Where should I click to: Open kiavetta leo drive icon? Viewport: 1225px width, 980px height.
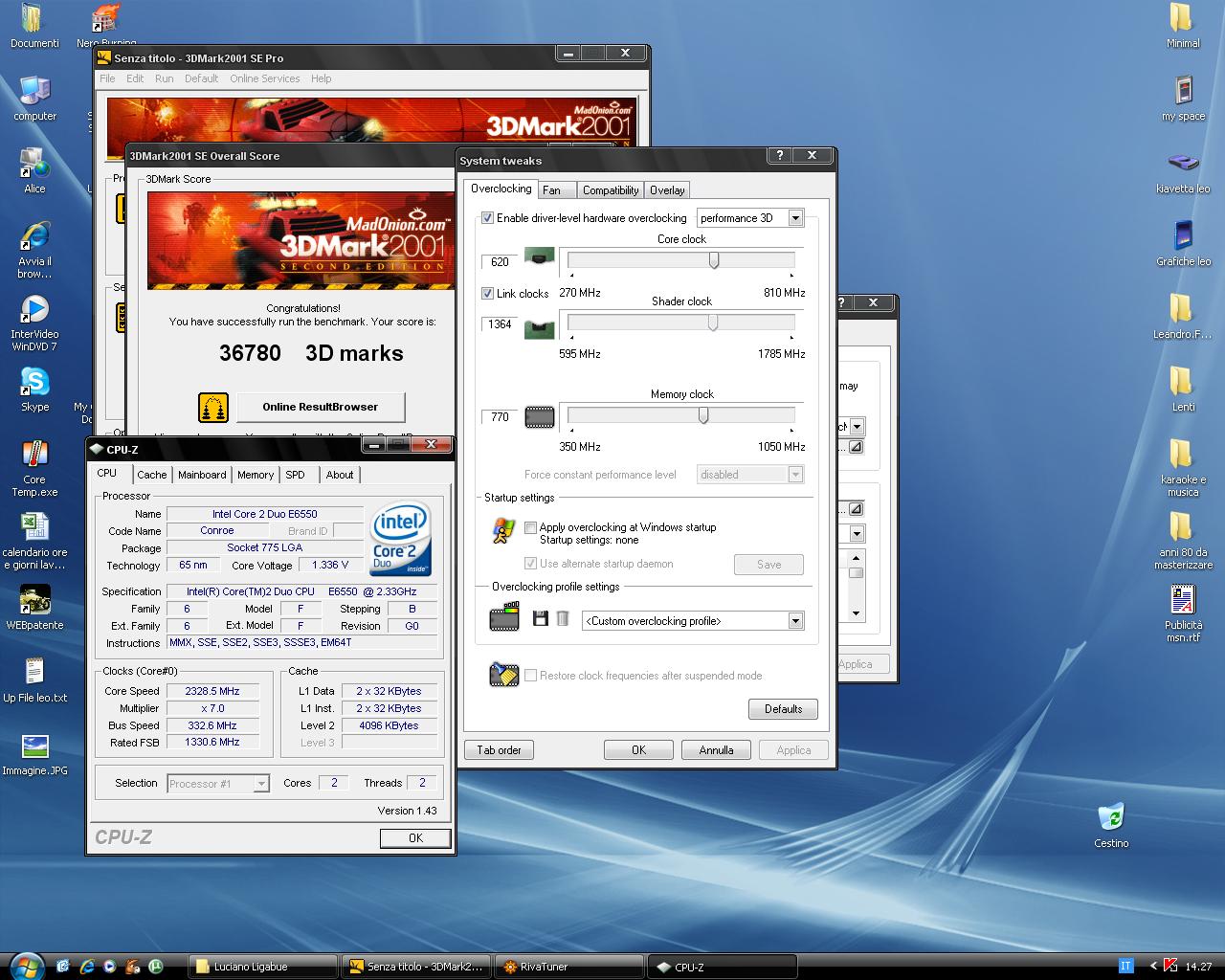(1183, 163)
